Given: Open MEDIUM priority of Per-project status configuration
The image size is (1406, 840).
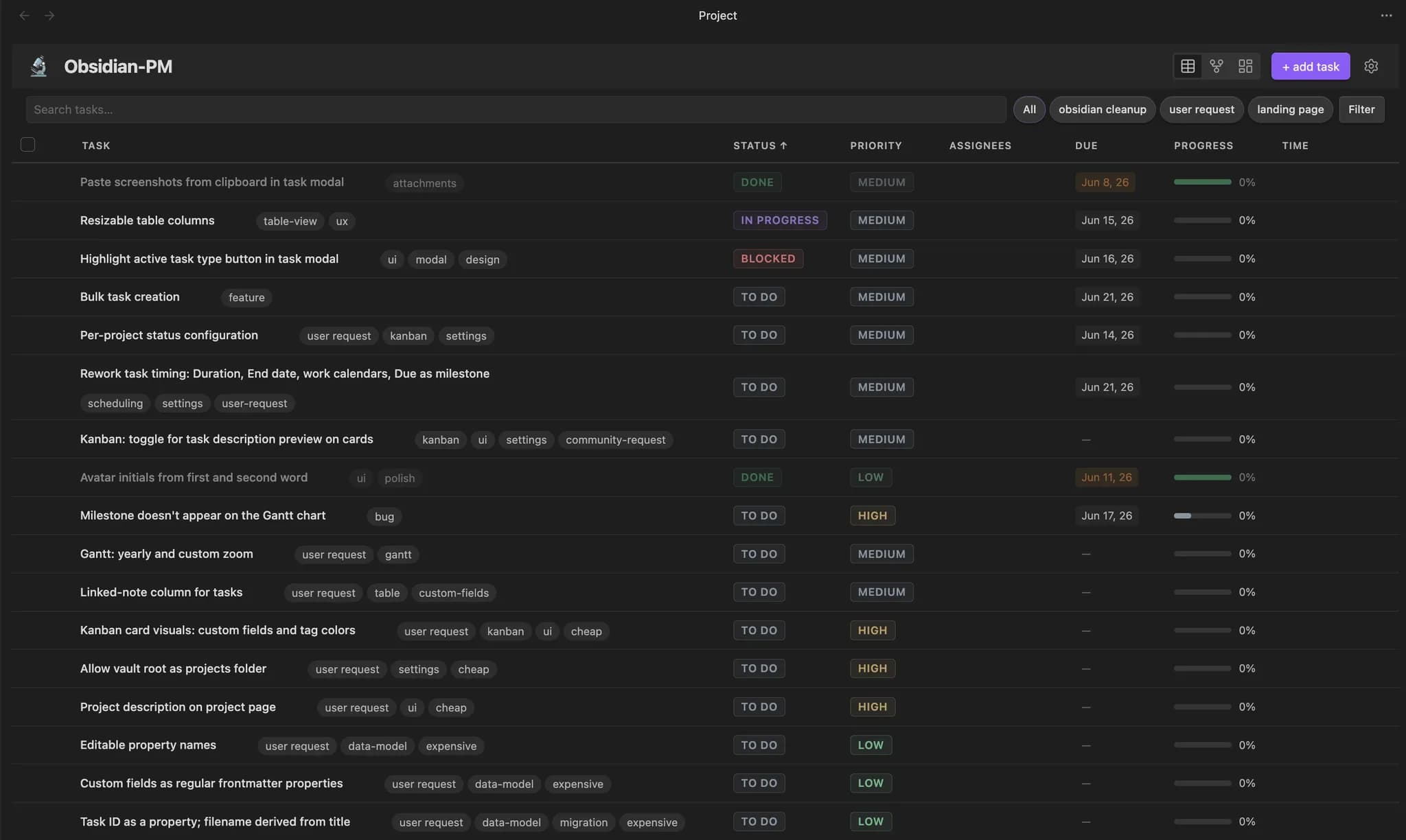Looking at the screenshot, I should pyautogui.click(x=881, y=335).
